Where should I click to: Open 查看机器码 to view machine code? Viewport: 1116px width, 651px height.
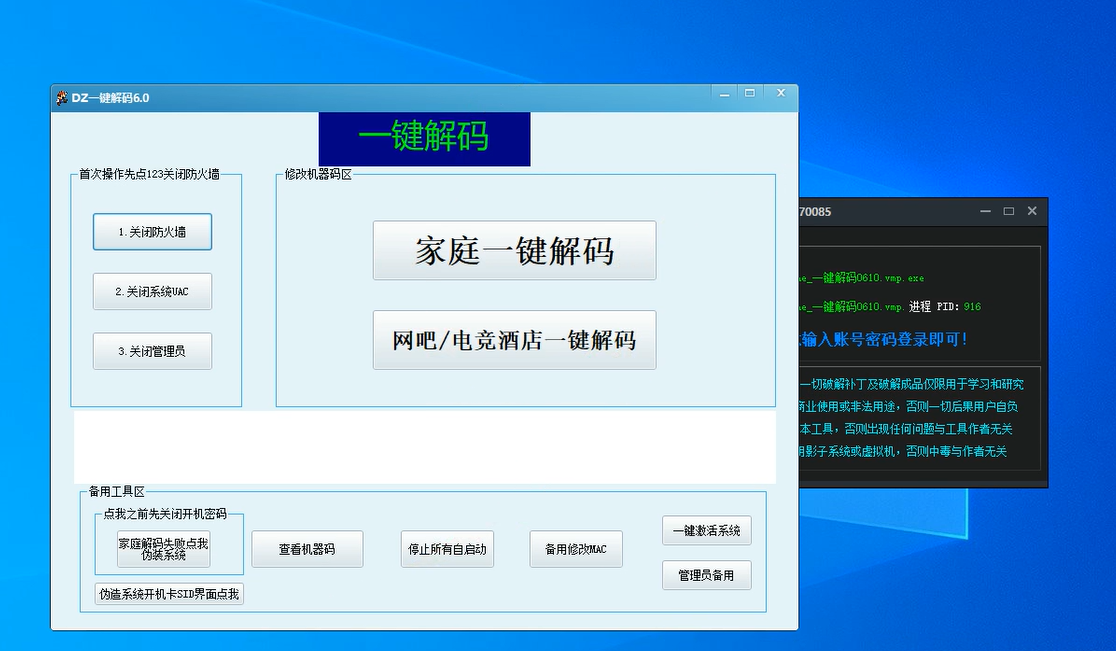307,549
